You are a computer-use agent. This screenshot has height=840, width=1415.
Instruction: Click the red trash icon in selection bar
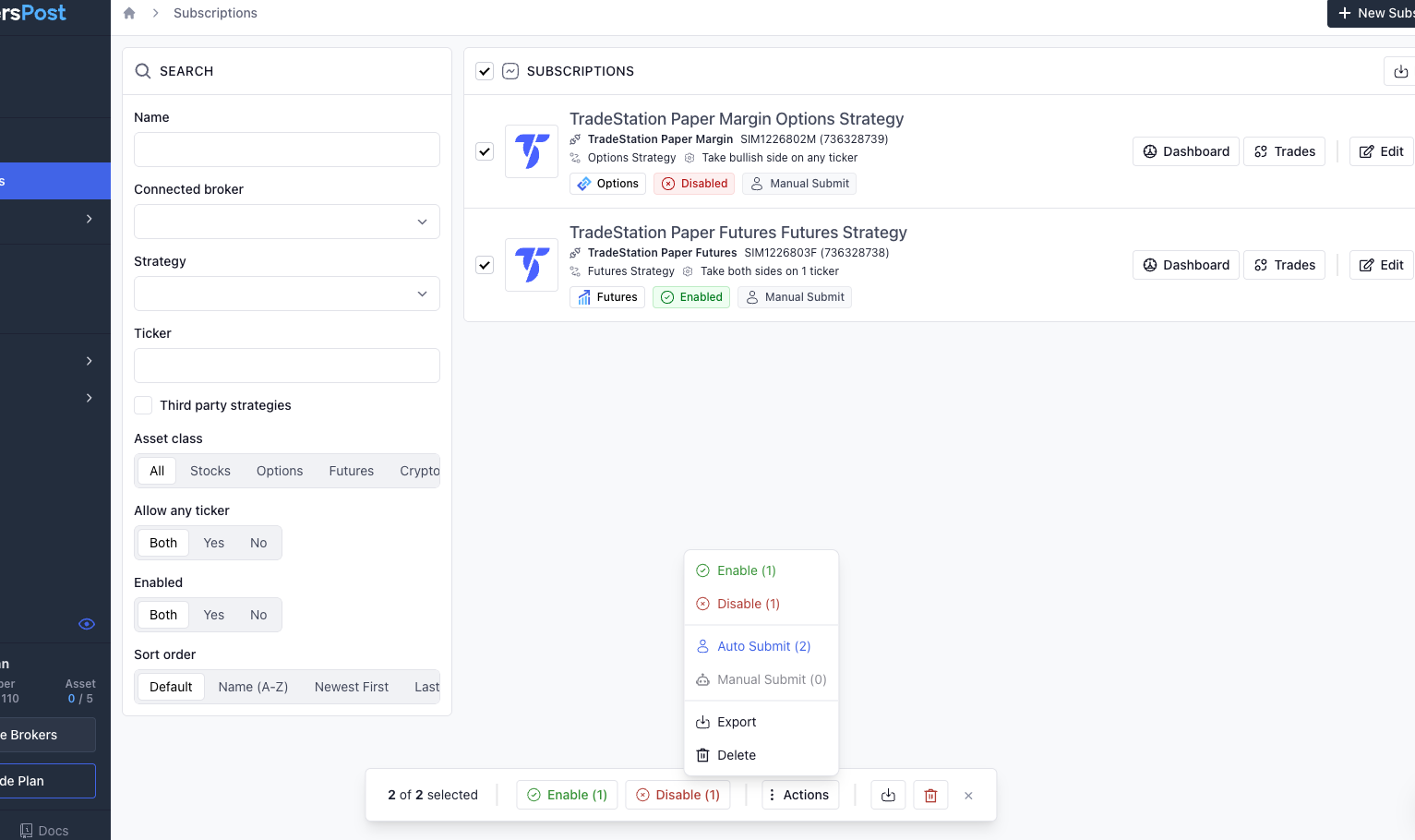(930, 795)
